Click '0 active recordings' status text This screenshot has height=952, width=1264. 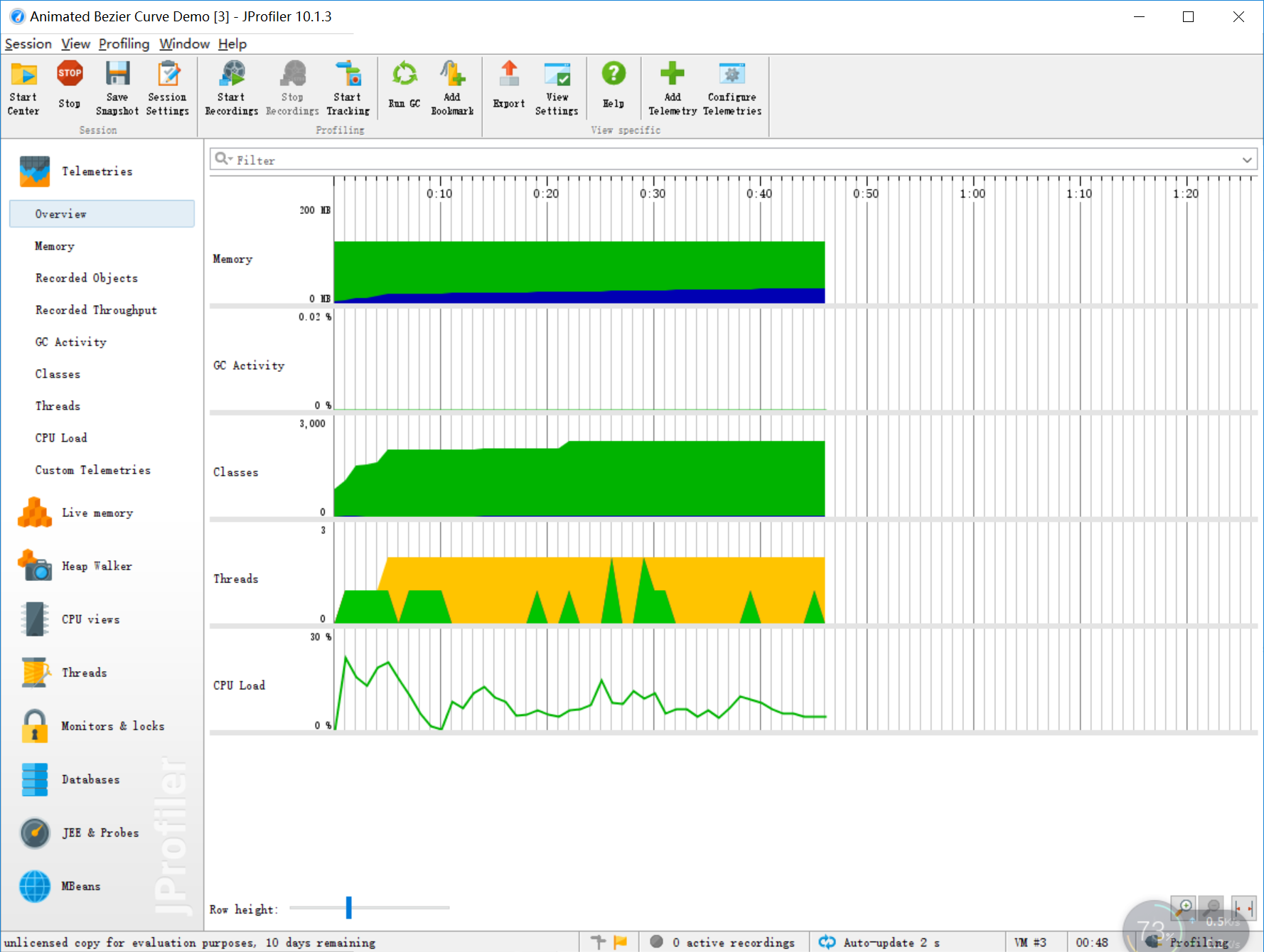734,942
